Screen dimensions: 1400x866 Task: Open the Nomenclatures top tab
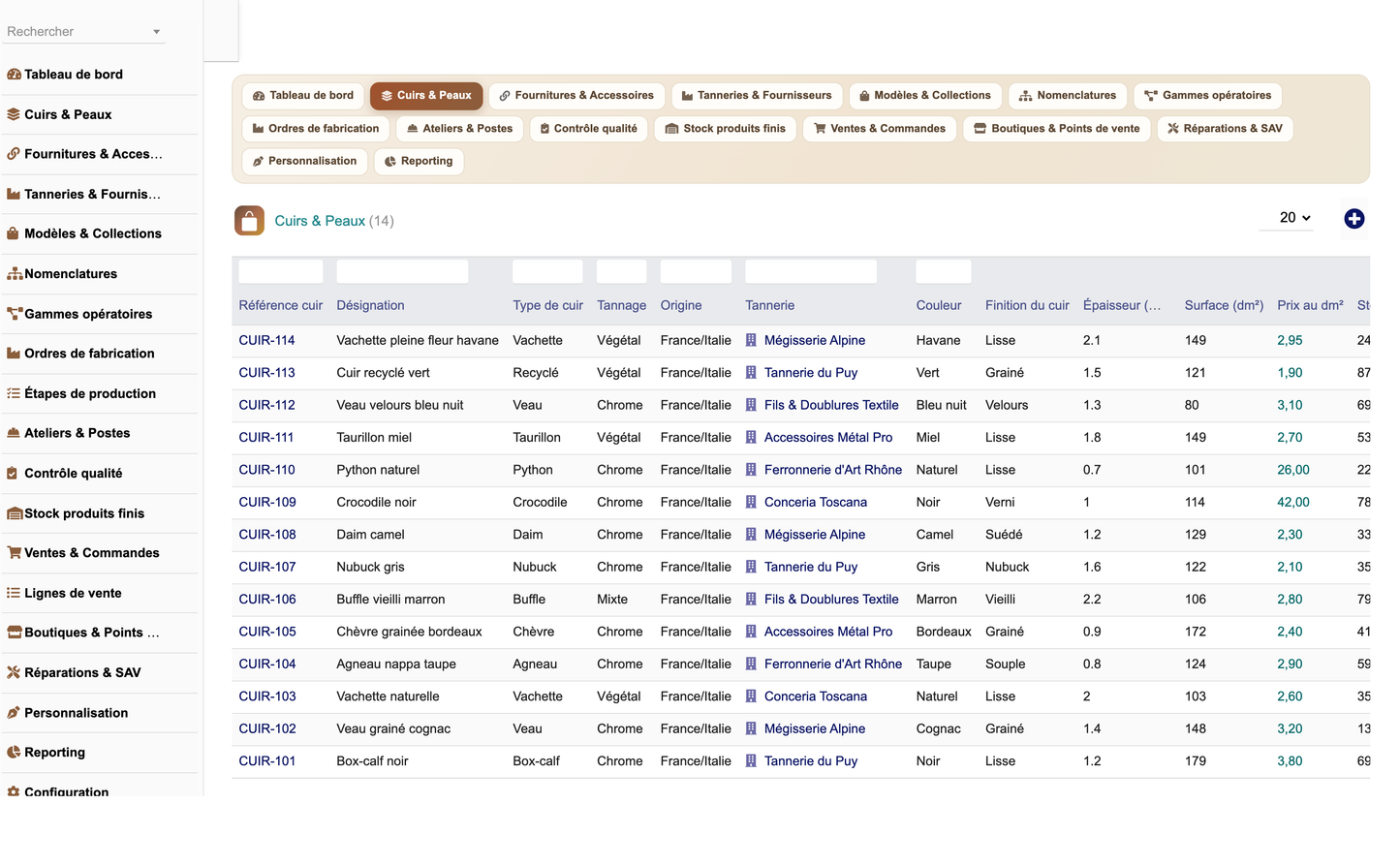pyautogui.click(x=1068, y=96)
